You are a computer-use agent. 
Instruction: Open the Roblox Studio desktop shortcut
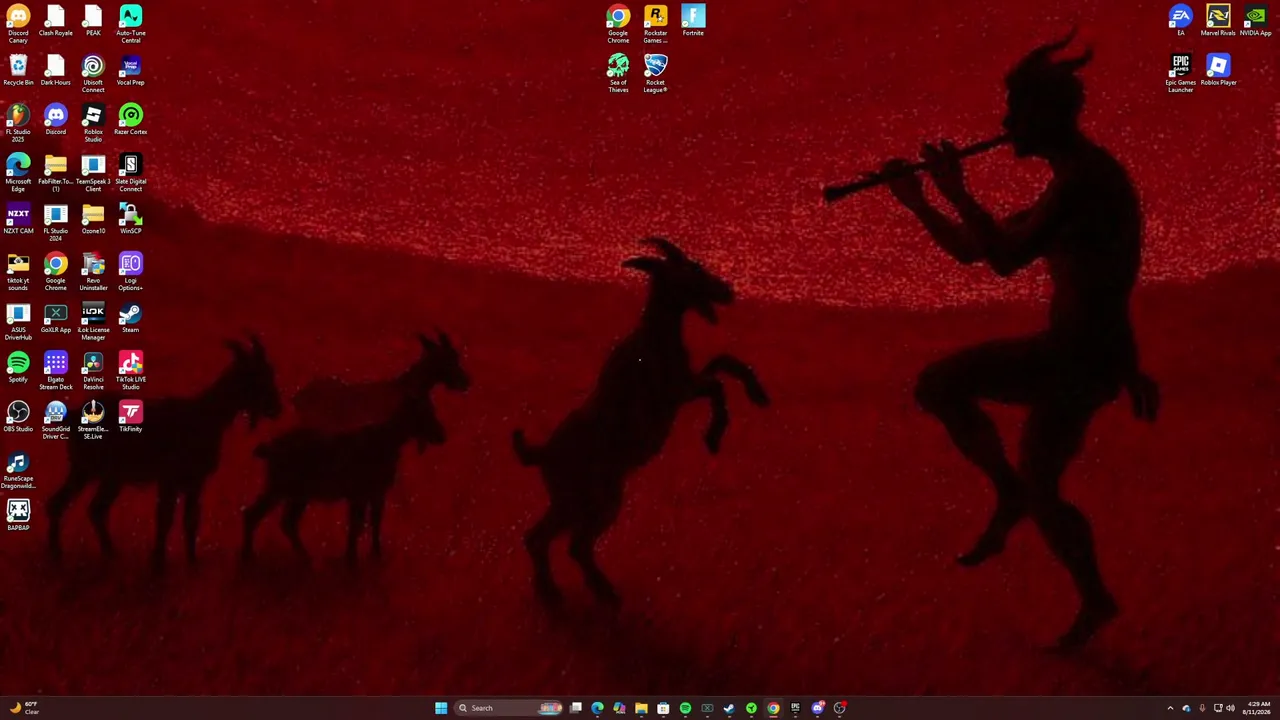coord(93,123)
